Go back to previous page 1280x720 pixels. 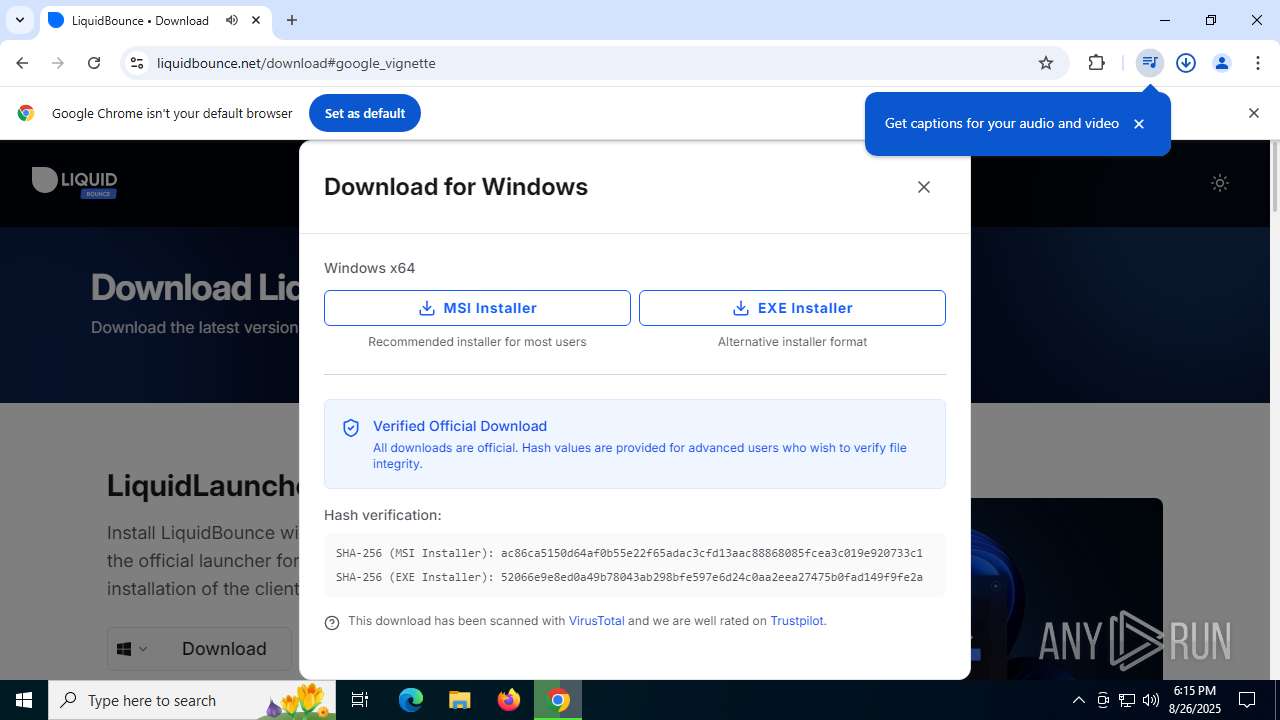[x=22, y=63]
